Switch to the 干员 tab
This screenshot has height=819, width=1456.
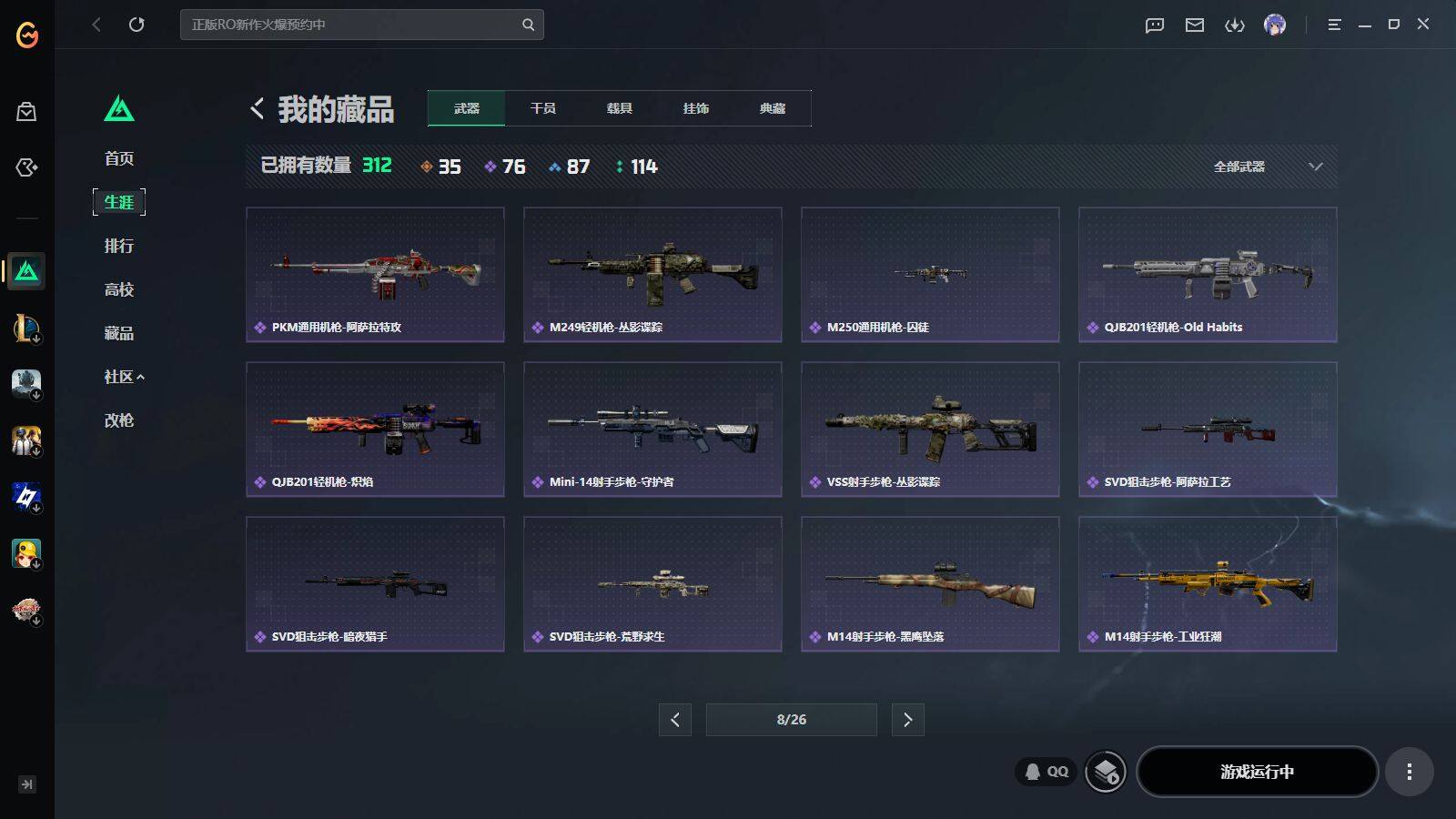[x=543, y=108]
